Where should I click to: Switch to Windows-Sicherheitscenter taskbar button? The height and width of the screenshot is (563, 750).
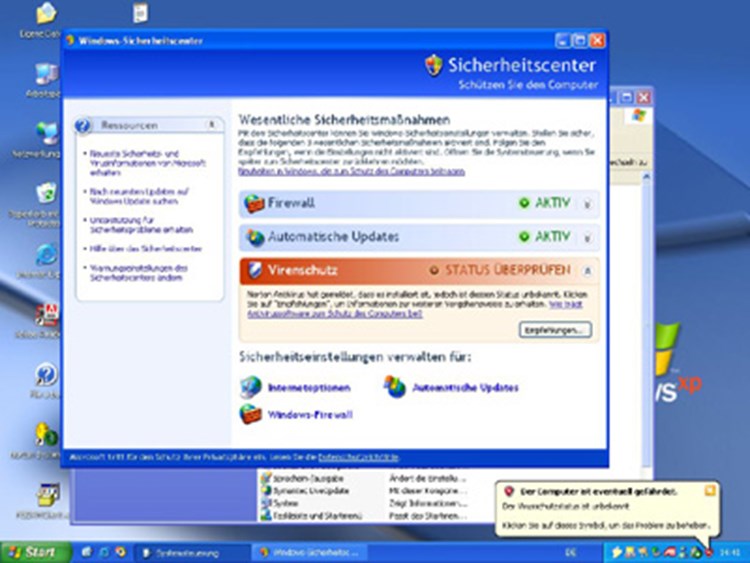[309, 553]
